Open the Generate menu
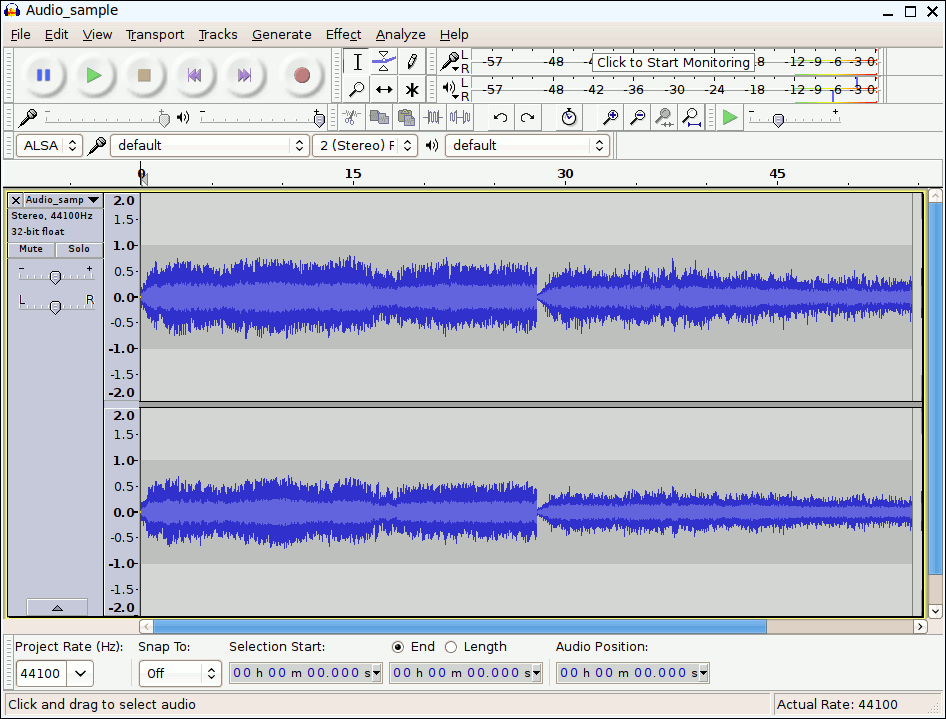This screenshot has height=719, width=946. click(282, 34)
